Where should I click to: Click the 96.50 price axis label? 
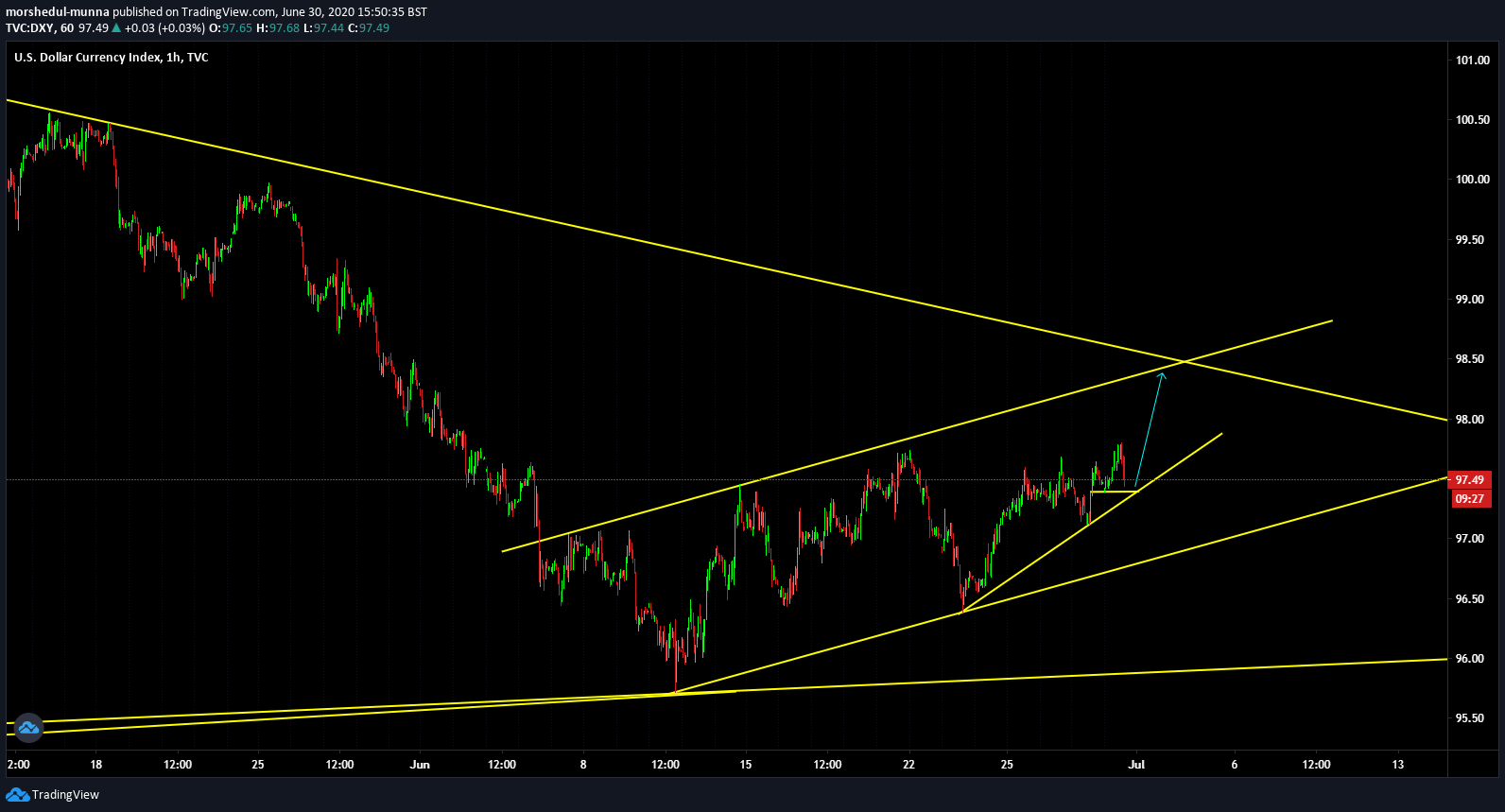1470,599
